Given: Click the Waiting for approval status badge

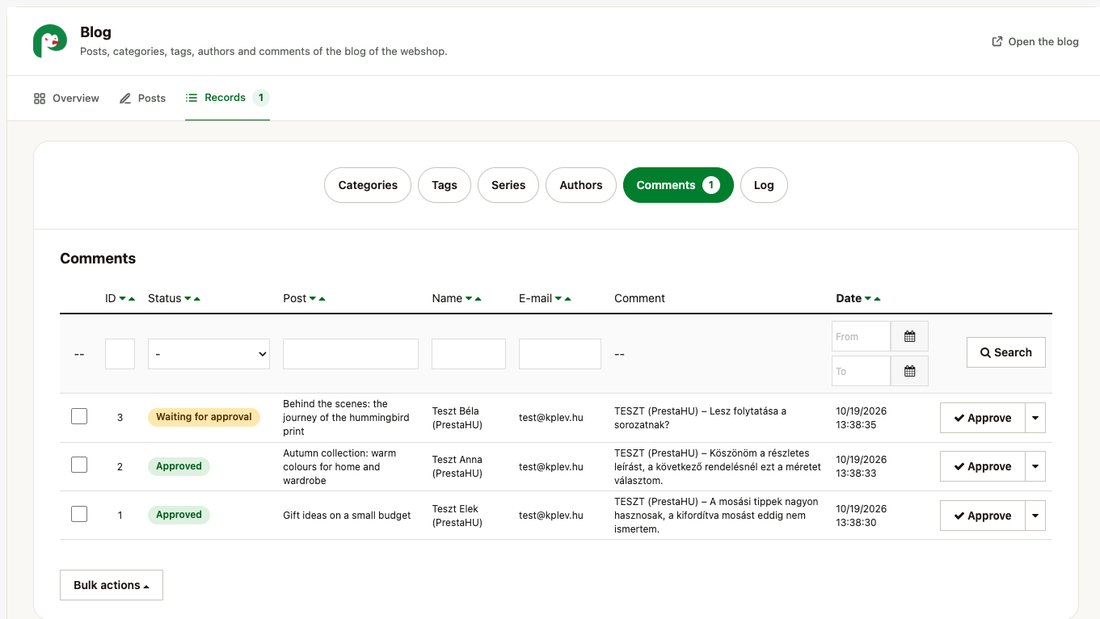Looking at the screenshot, I should 203,417.
